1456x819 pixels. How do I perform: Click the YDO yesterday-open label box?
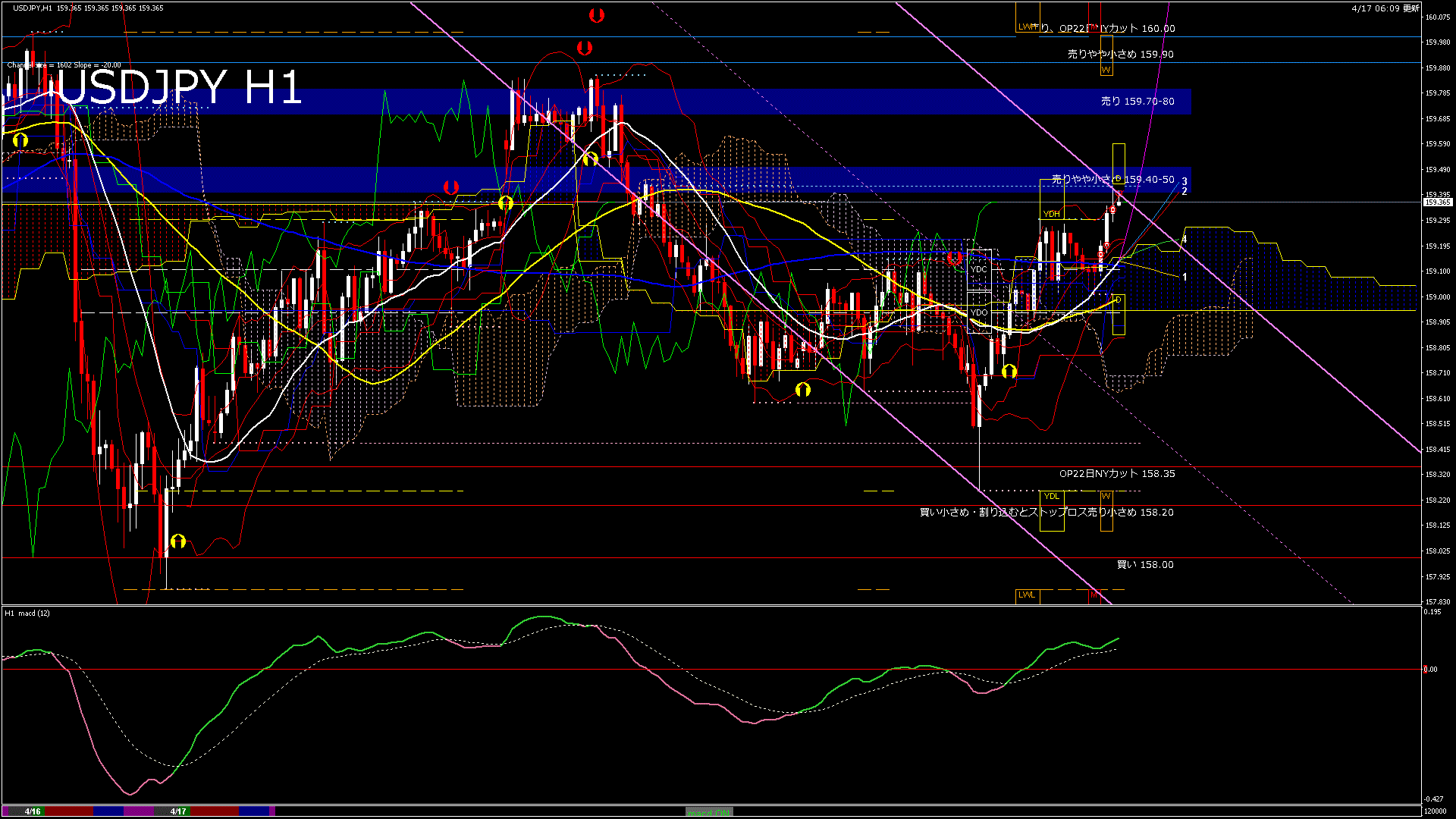coord(979,312)
